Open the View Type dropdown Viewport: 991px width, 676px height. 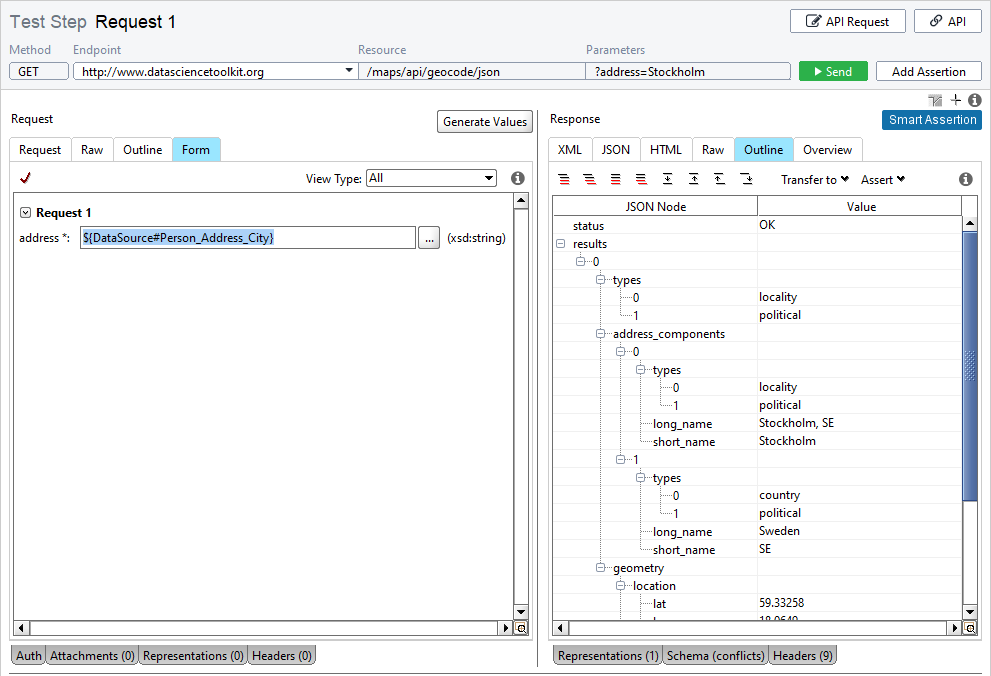(x=432, y=178)
